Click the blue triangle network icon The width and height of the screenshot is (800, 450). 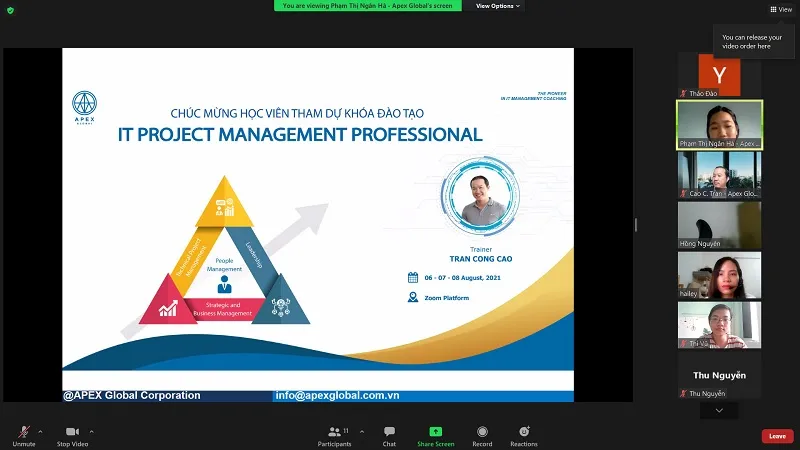pyautogui.click(x=281, y=307)
